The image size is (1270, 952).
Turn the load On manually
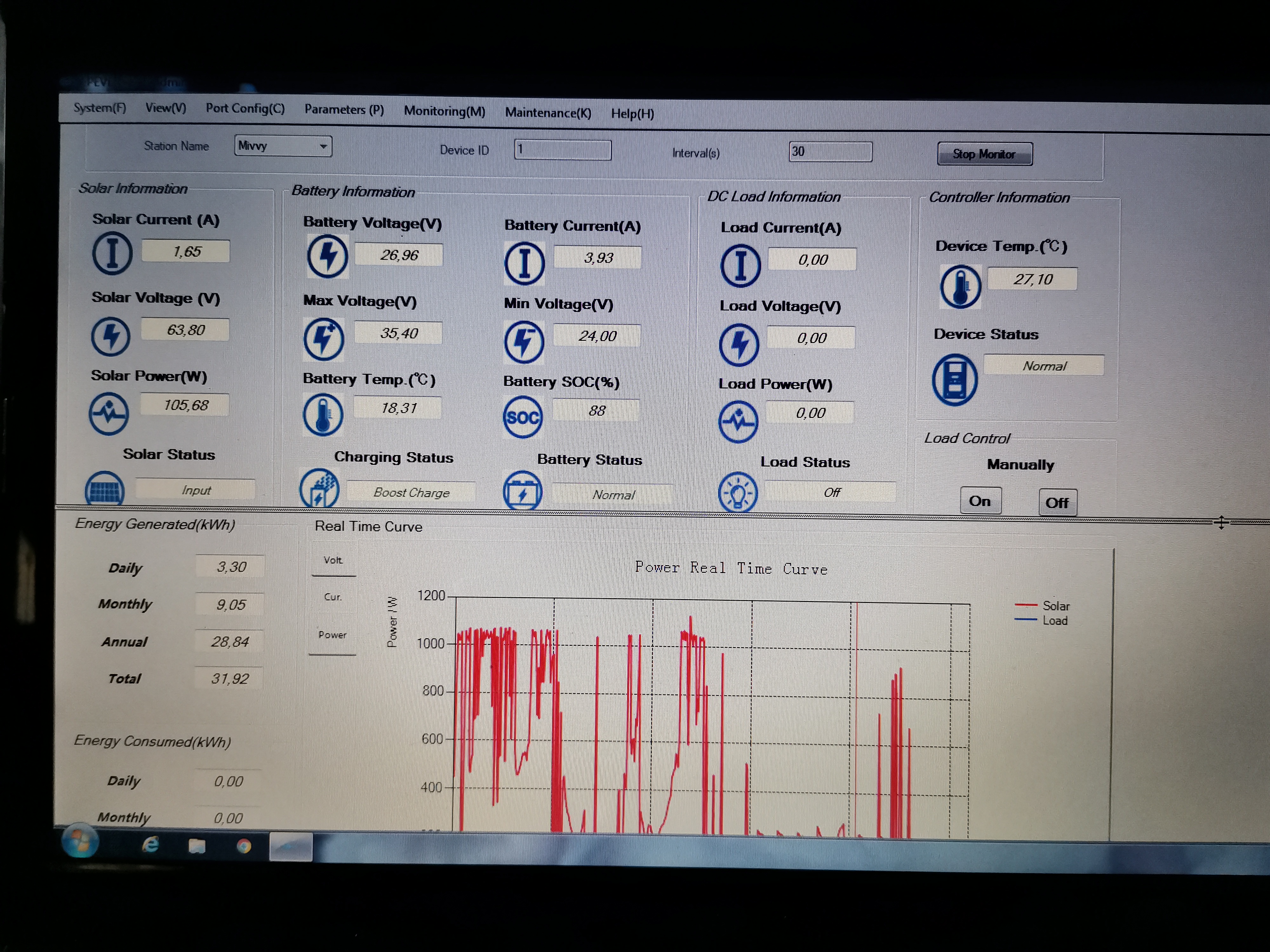pyautogui.click(x=980, y=501)
